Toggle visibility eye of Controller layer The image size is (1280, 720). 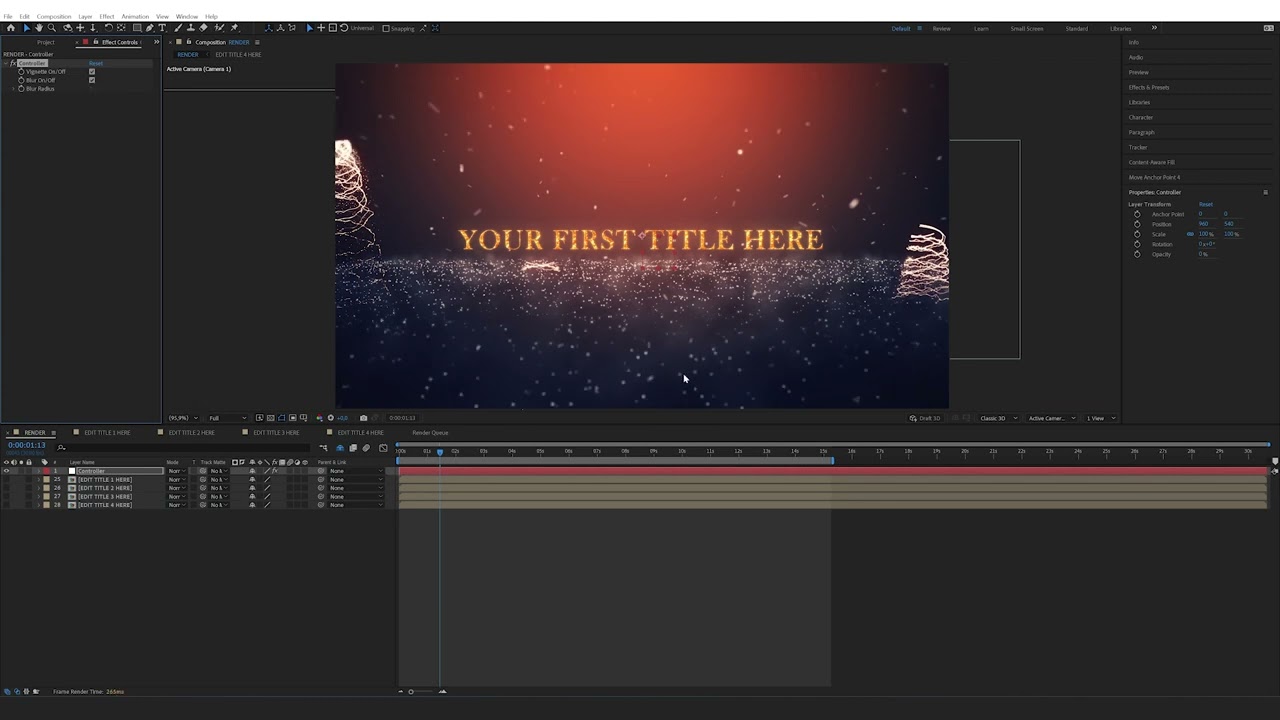[x=6, y=471]
